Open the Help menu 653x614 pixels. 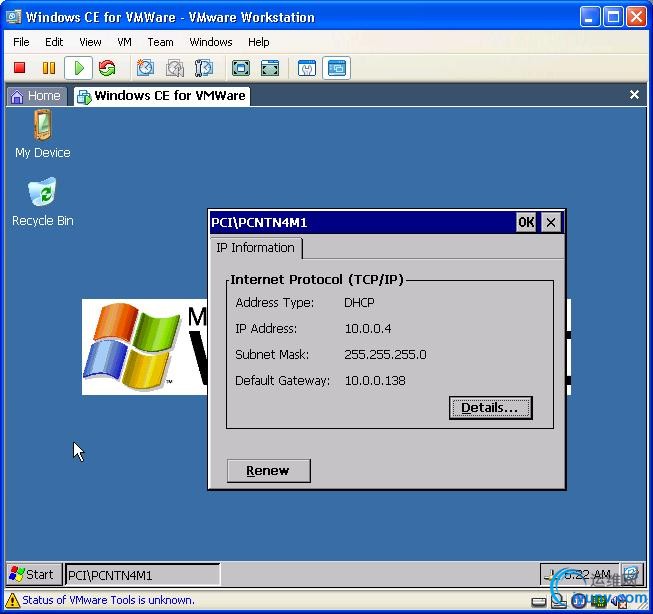(x=259, y=42)
